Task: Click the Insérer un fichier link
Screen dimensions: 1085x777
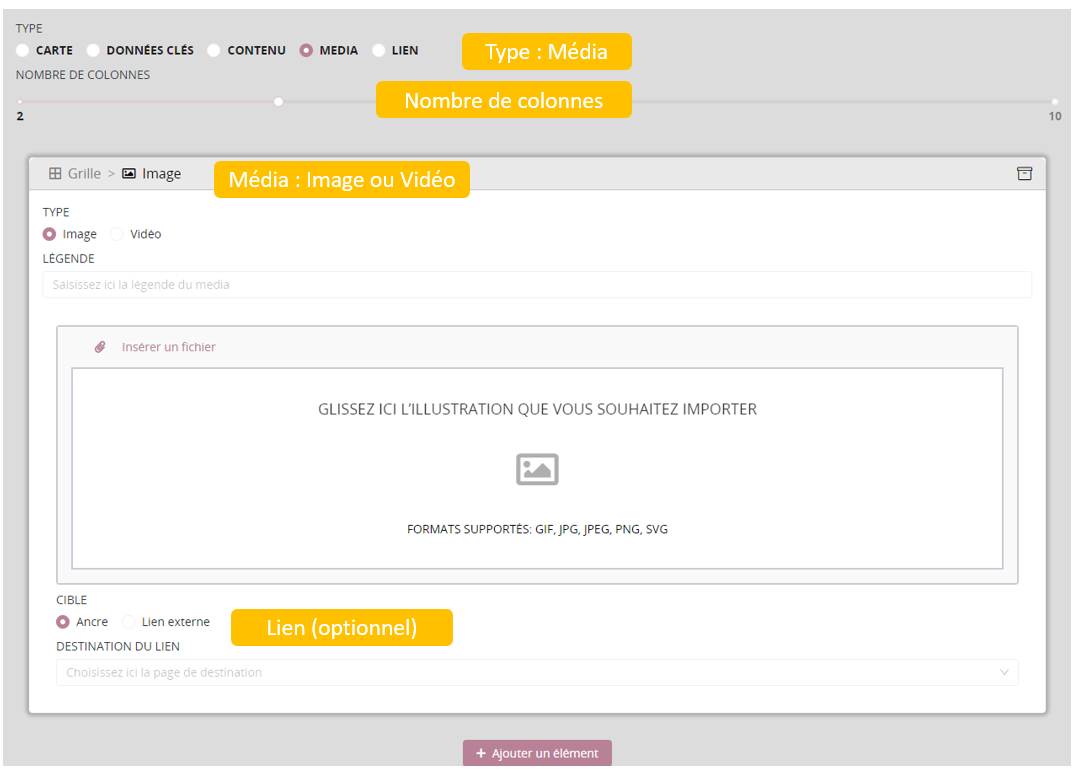Action: click(168, 347)
